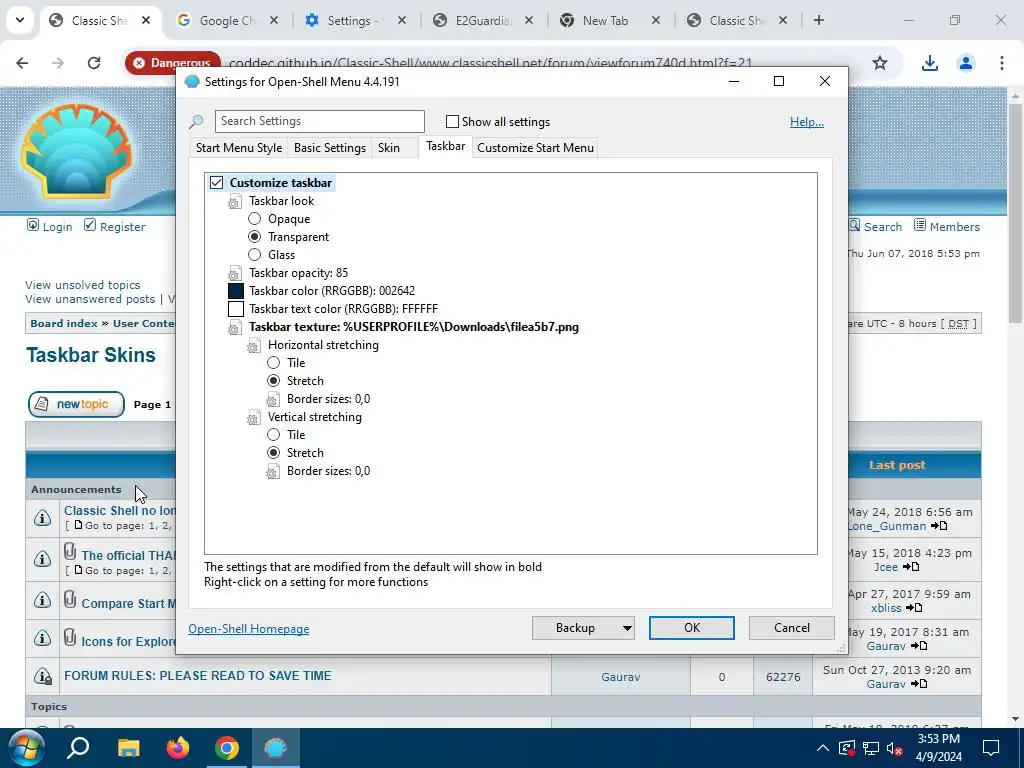
Task: Open the network tray icon
Action: [871, 748]
